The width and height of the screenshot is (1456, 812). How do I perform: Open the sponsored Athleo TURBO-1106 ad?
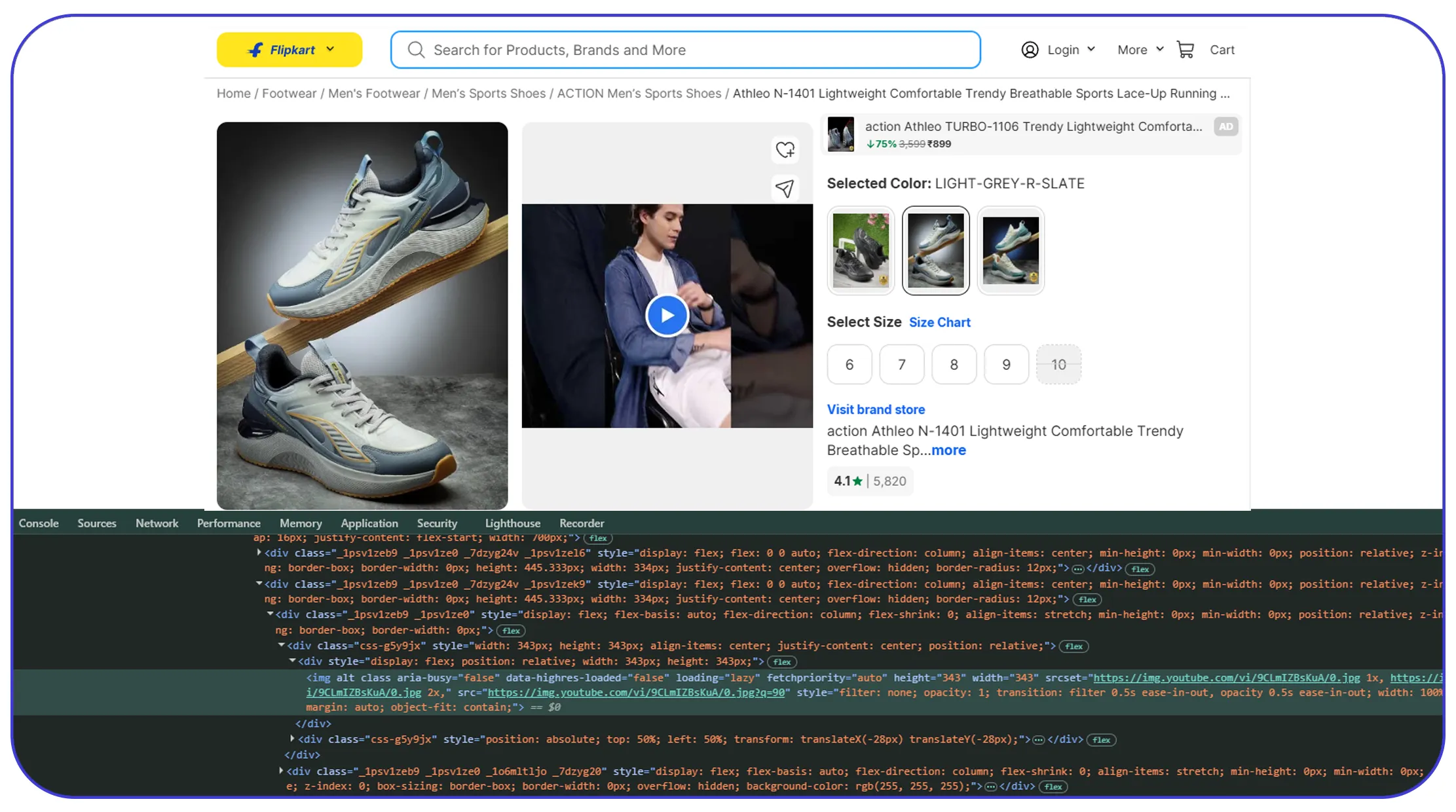pos(1031,134)
